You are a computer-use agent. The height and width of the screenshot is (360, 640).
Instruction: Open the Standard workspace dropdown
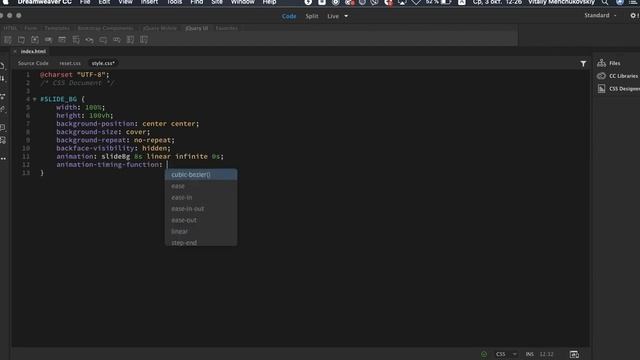(x=600, y=16)
